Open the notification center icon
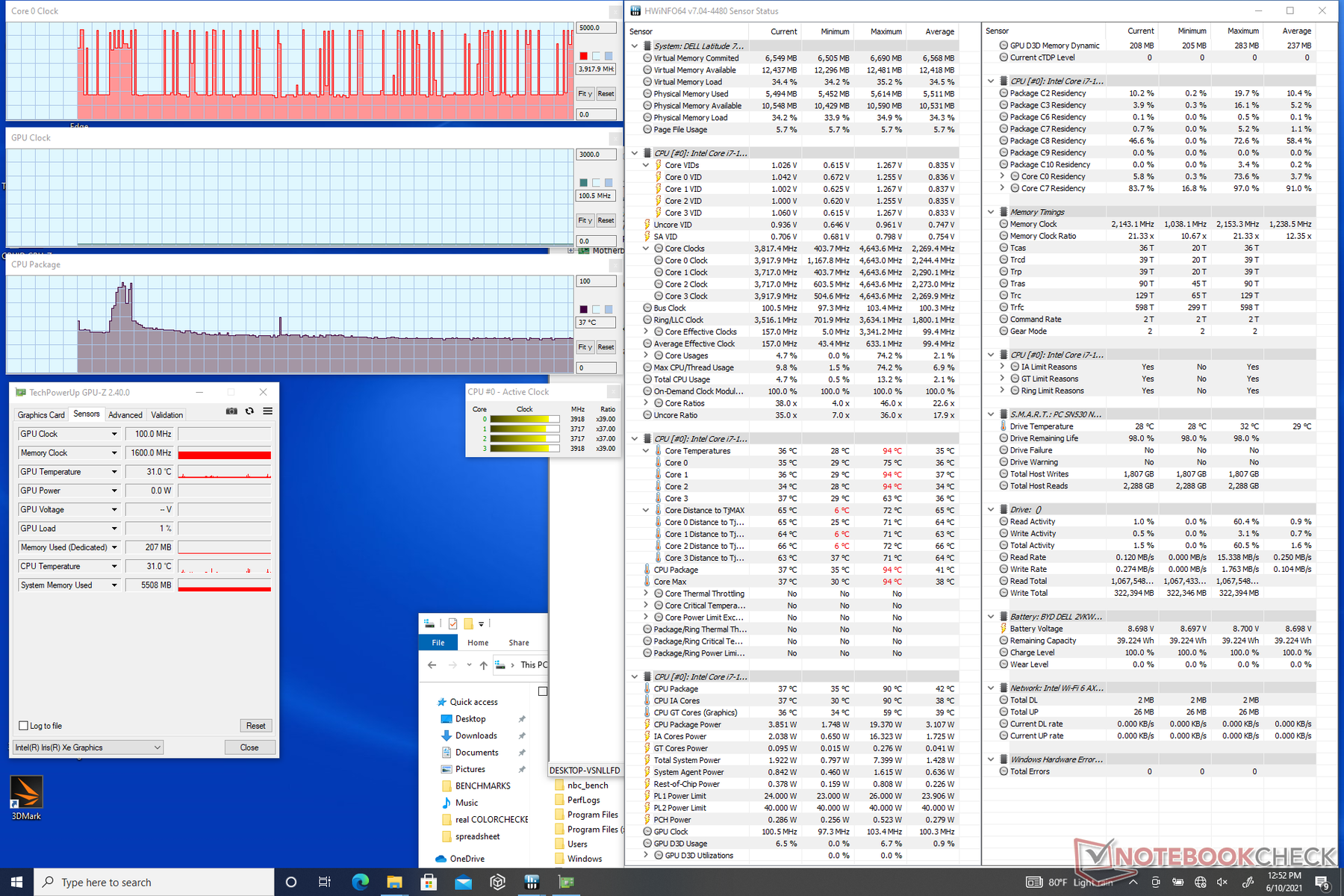Screen dimensions: 1344x896 coord(1322,882)
